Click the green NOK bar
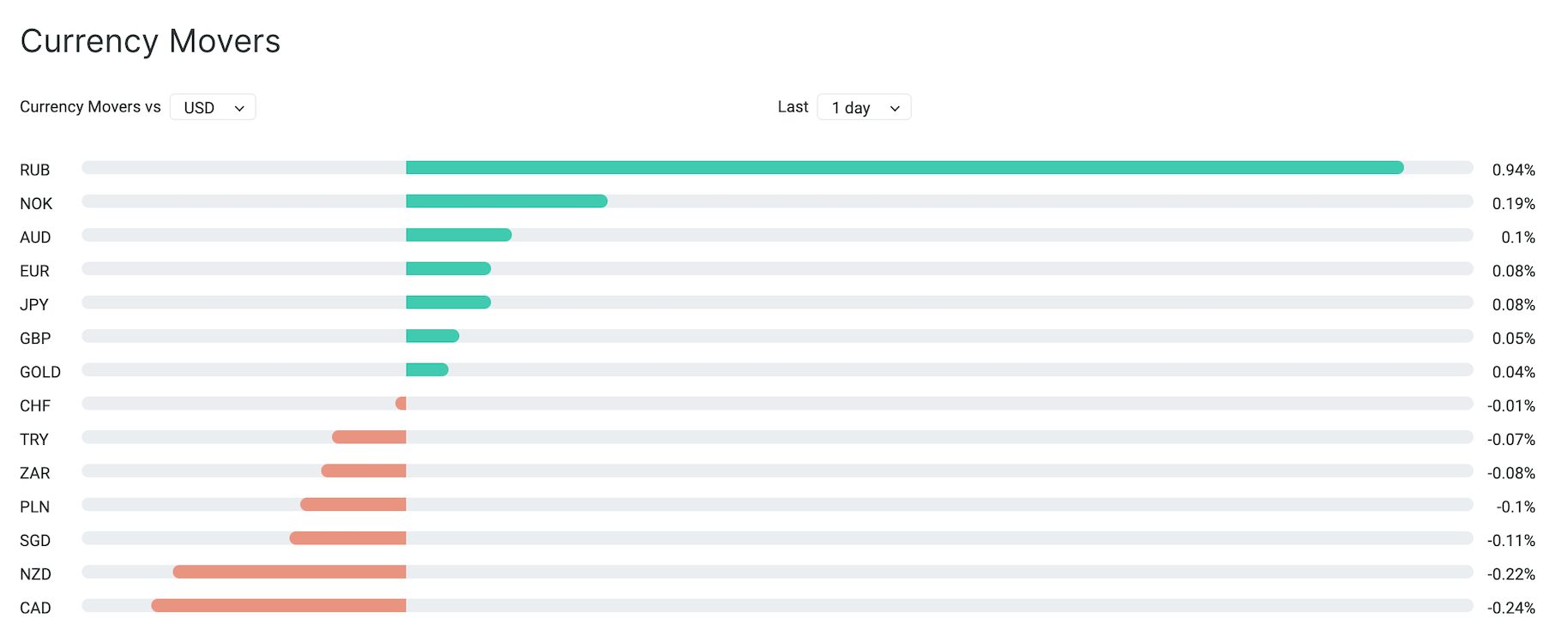Viewport: 1568px width, 636px height. pos(507,201)
